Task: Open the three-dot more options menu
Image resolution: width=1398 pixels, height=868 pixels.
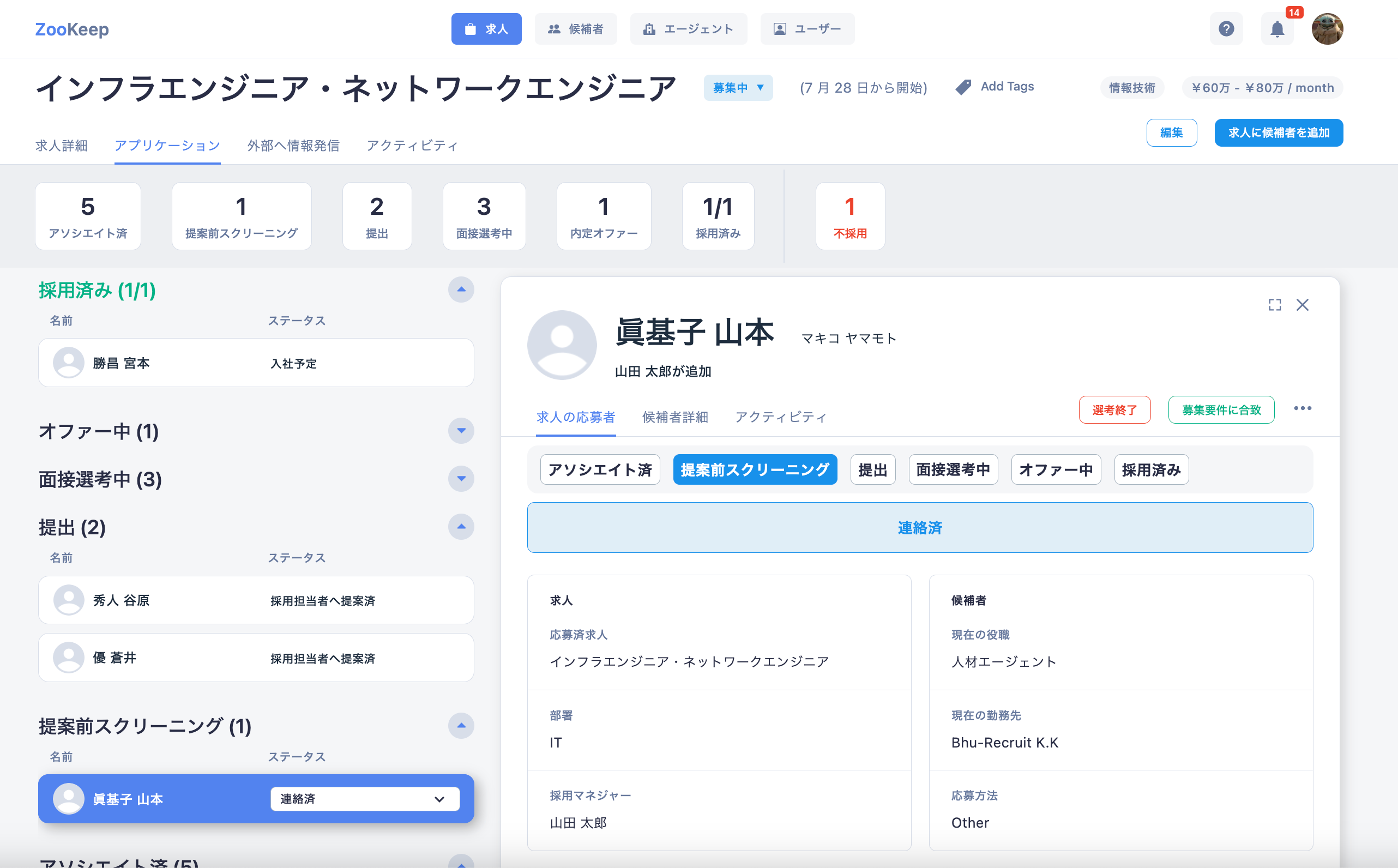Action: coord(1302,408)
